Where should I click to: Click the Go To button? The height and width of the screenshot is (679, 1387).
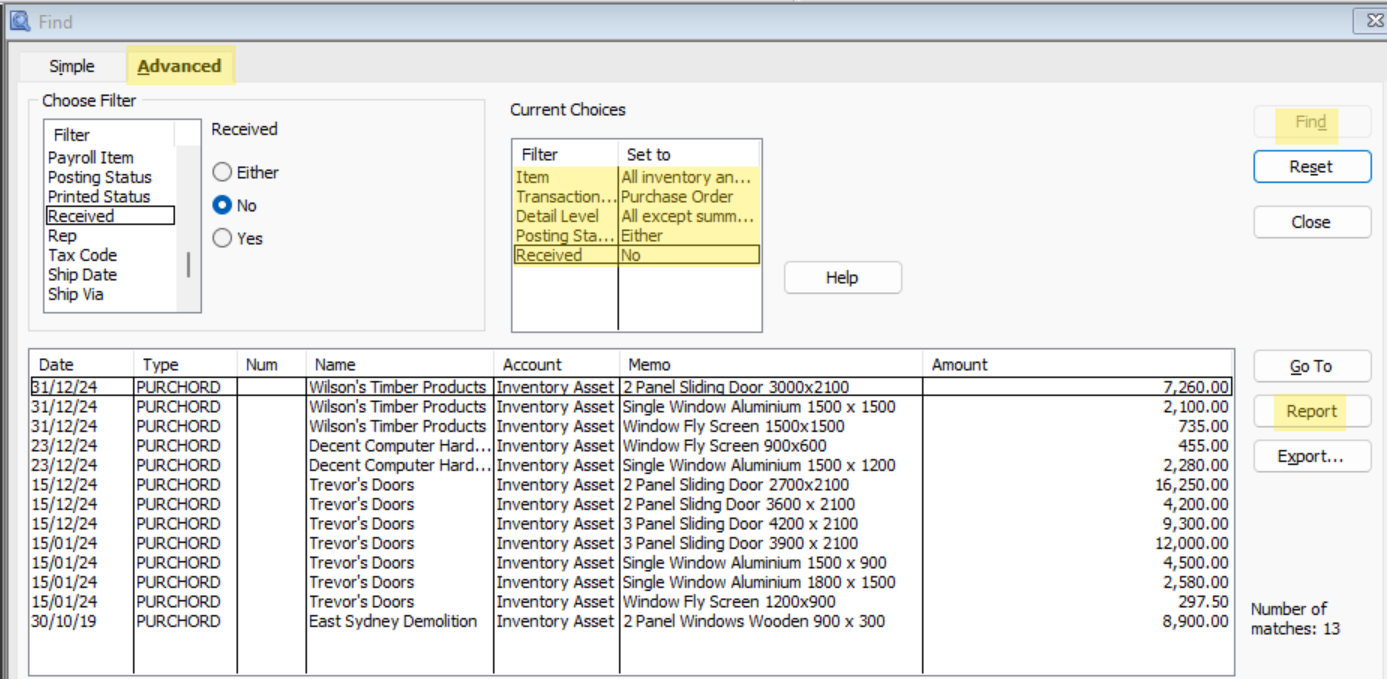coord(1312,366)
